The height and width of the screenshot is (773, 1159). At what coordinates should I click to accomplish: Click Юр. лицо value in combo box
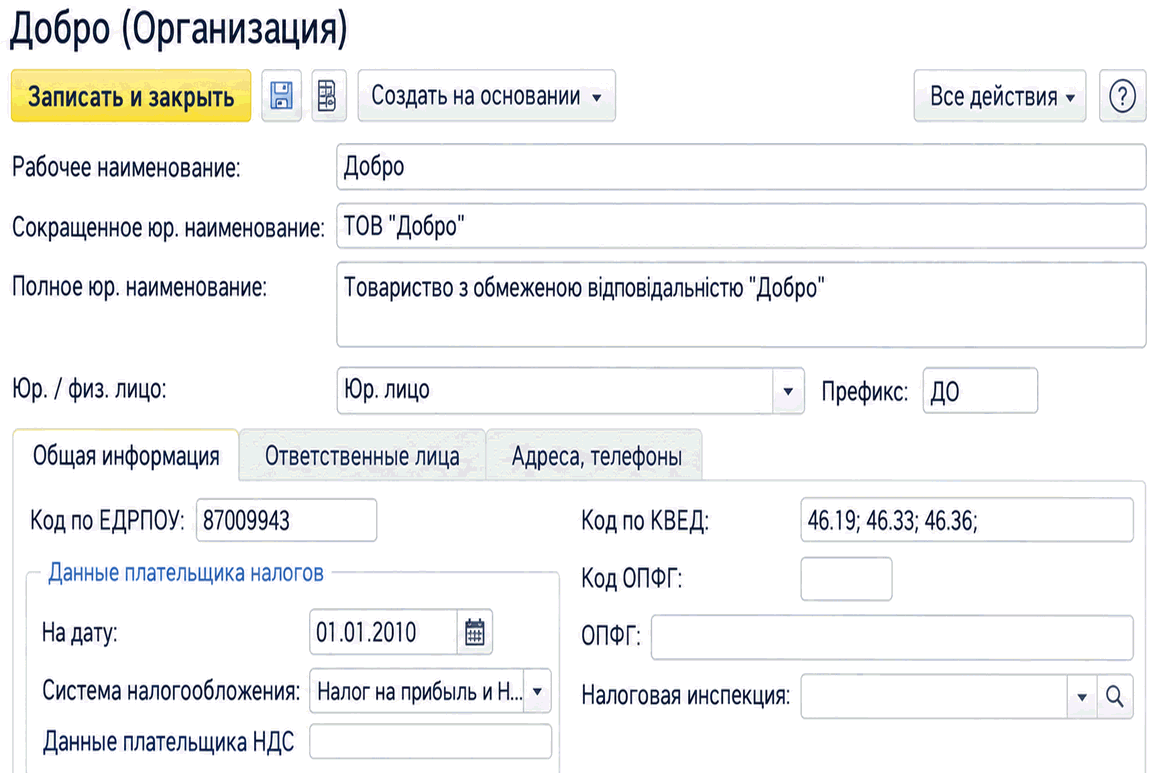pos(387,389)
